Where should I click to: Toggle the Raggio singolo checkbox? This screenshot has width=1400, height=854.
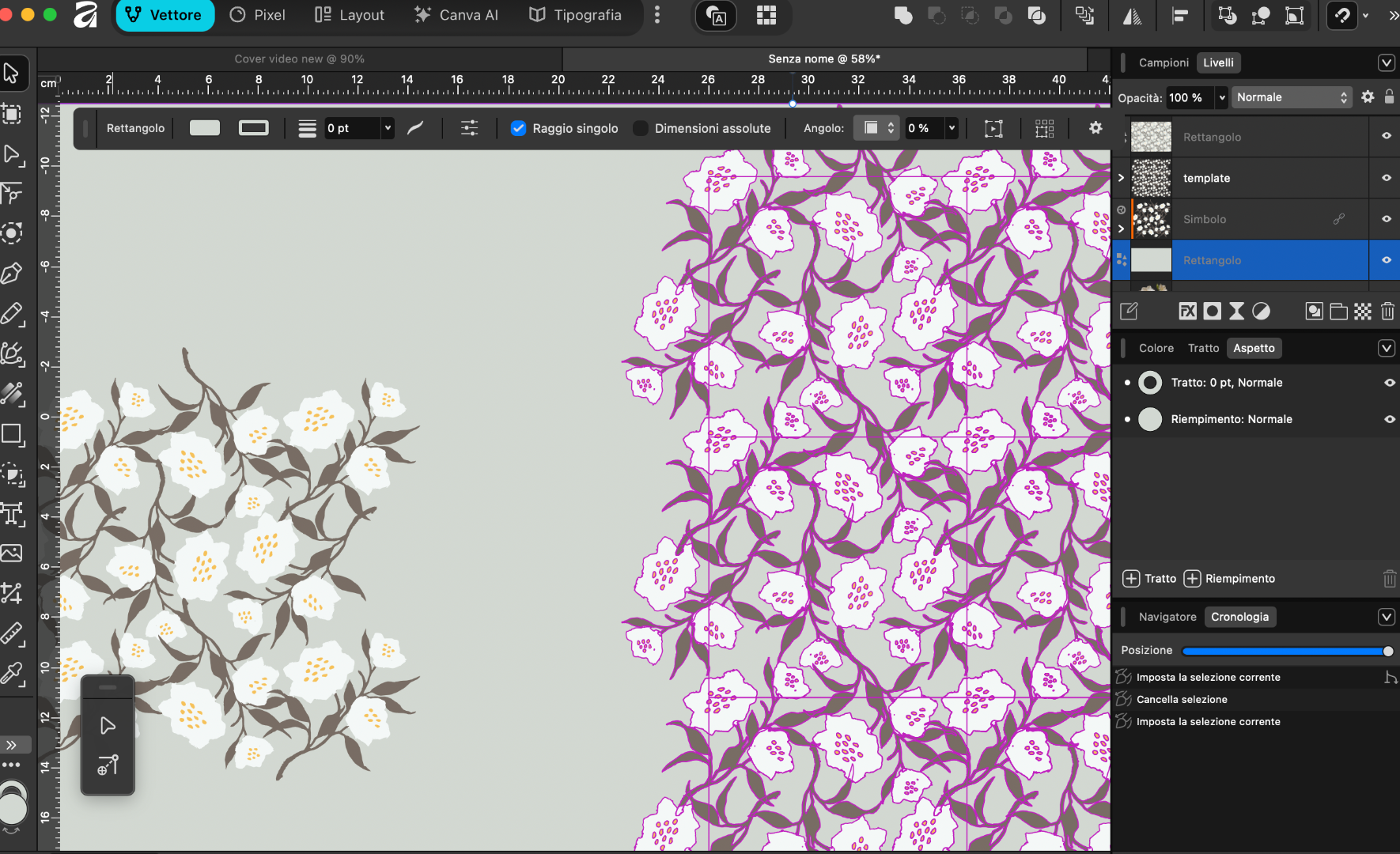coord(519,128)
